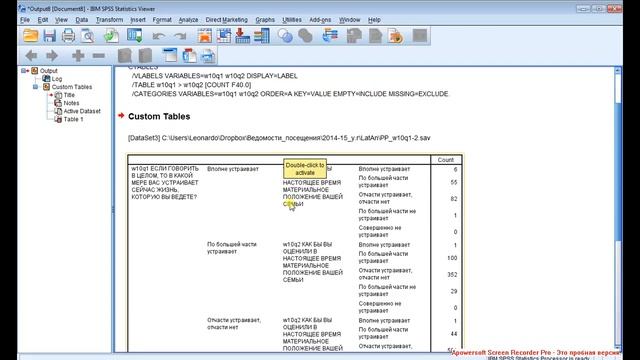Open the Edit menu

click(43, 20)
